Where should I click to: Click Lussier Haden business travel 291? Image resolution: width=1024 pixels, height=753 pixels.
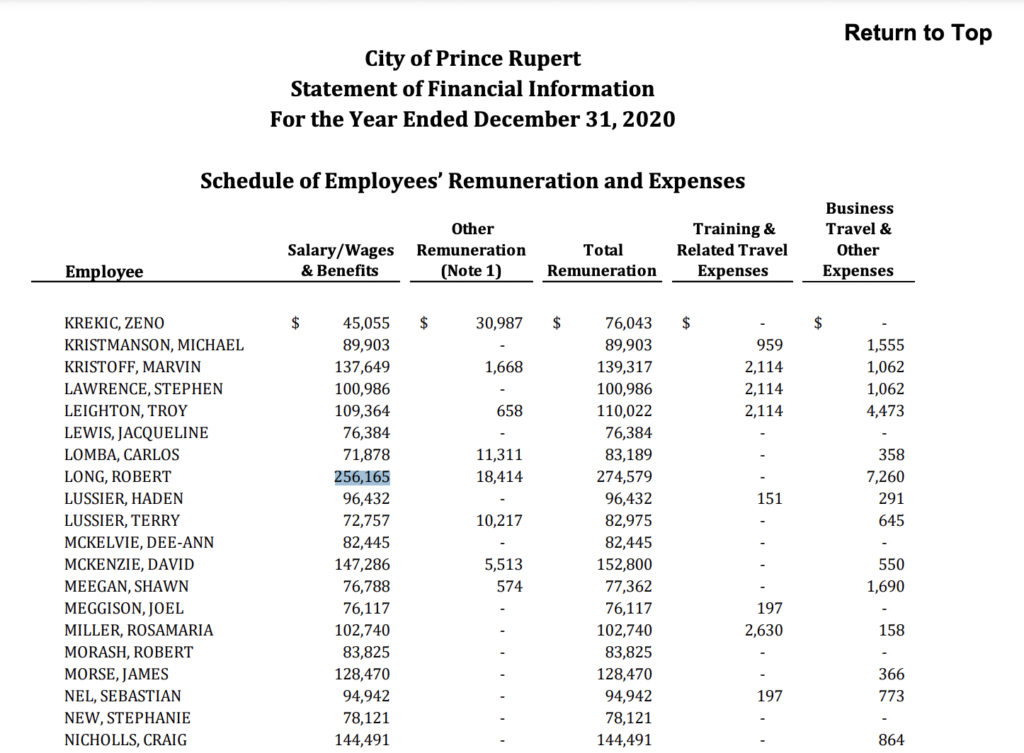892,499
